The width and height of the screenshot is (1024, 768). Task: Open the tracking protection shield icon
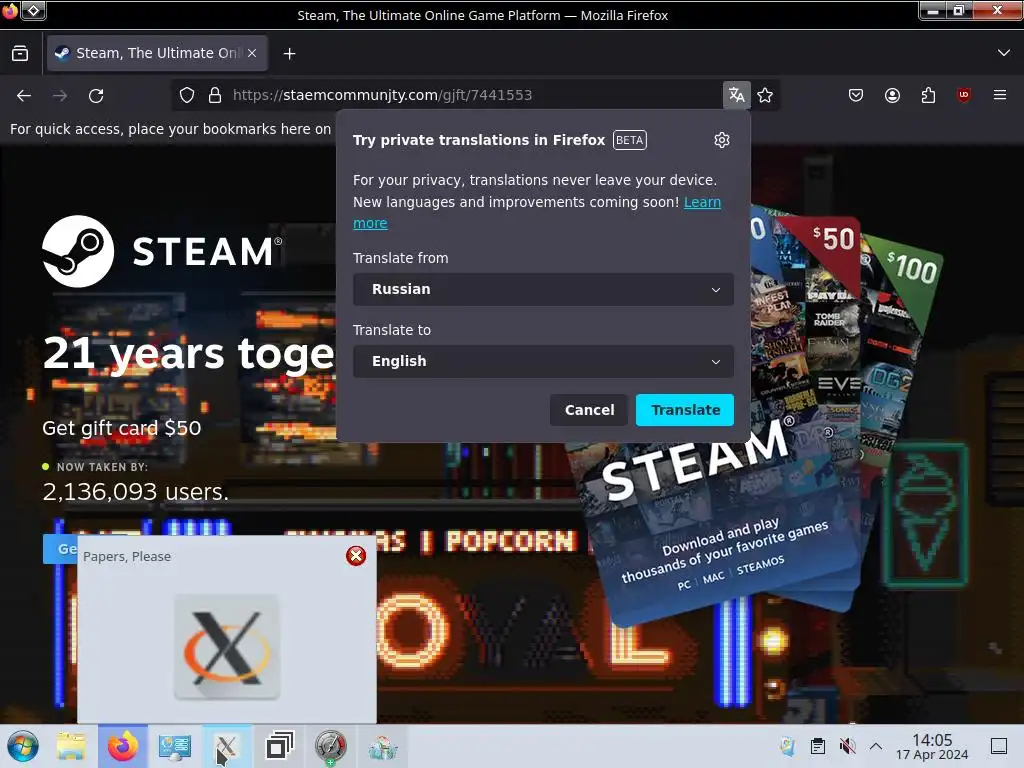[x=187, y=95]
